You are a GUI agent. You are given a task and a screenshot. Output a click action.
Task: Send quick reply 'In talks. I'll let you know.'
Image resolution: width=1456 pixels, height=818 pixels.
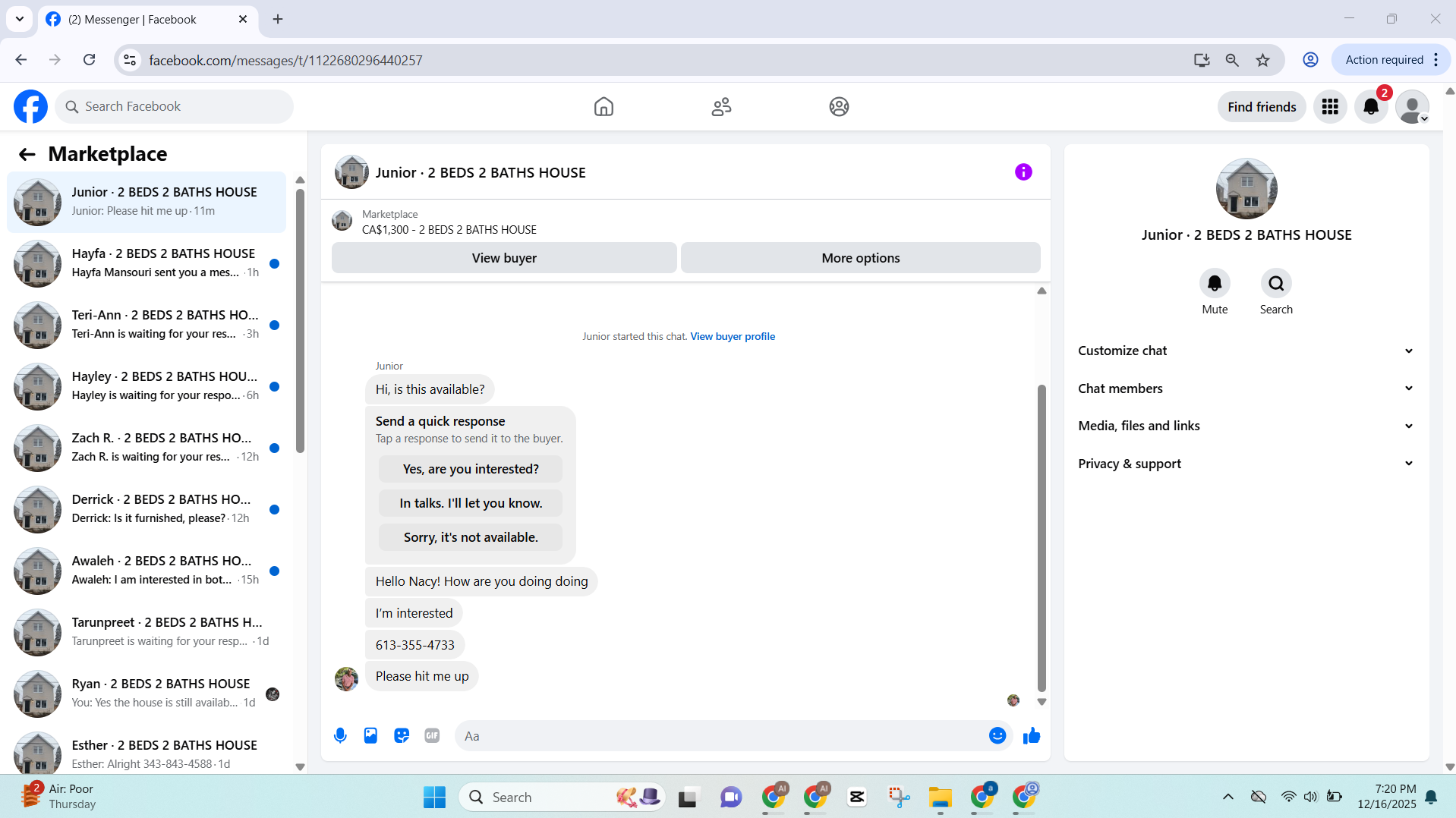pos(471,503)
